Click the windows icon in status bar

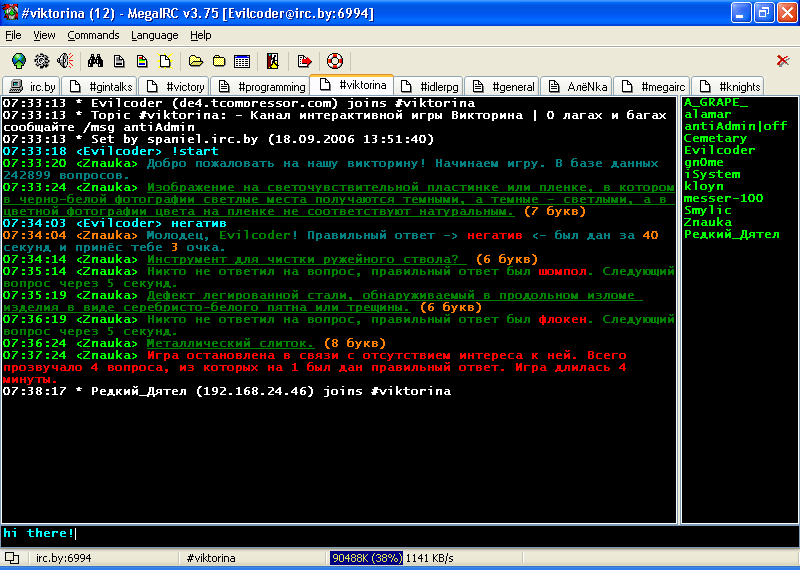tap(12, 558)
